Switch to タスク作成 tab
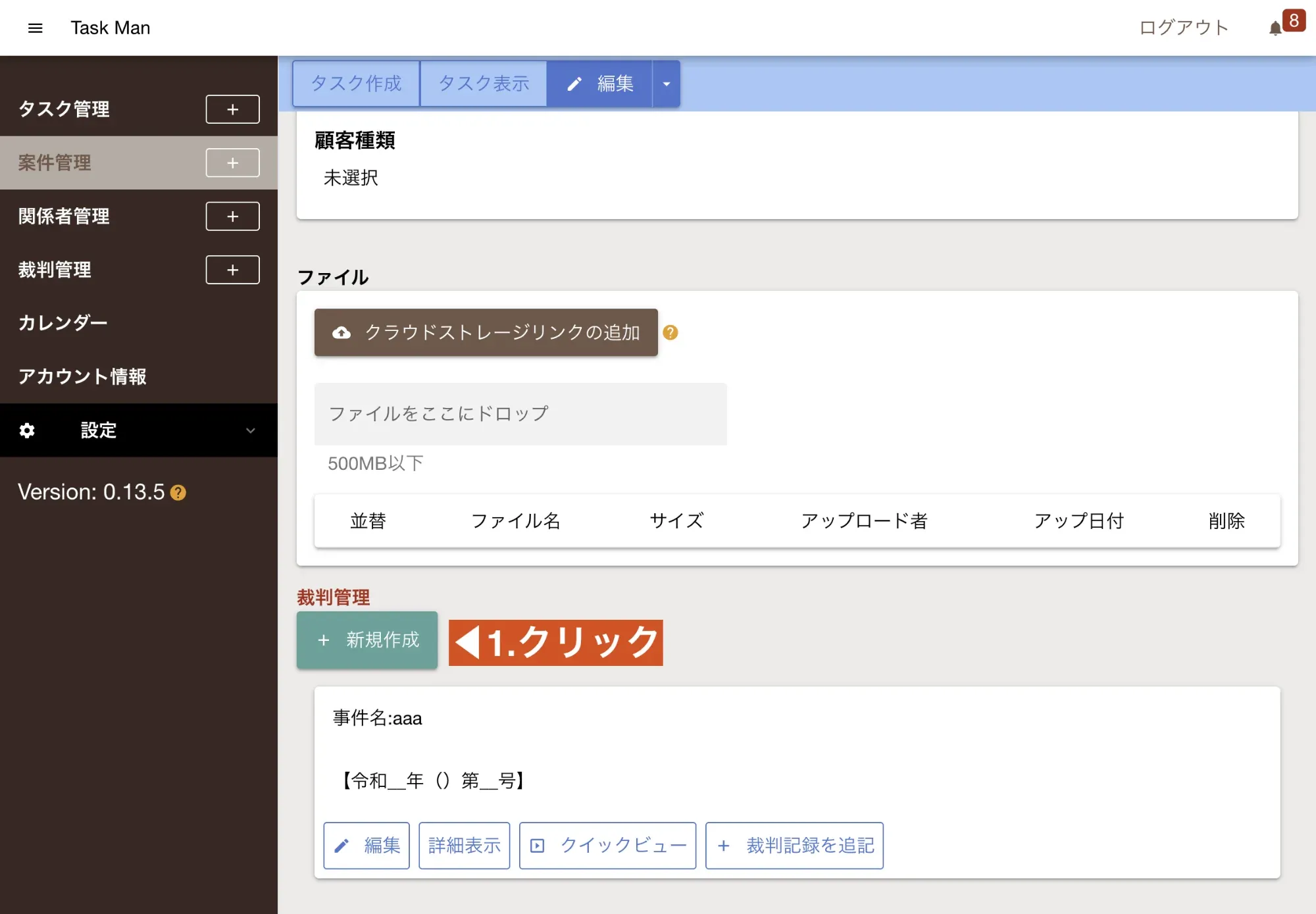The width and height of the screenshot is (1316, 914). [356, 84]
